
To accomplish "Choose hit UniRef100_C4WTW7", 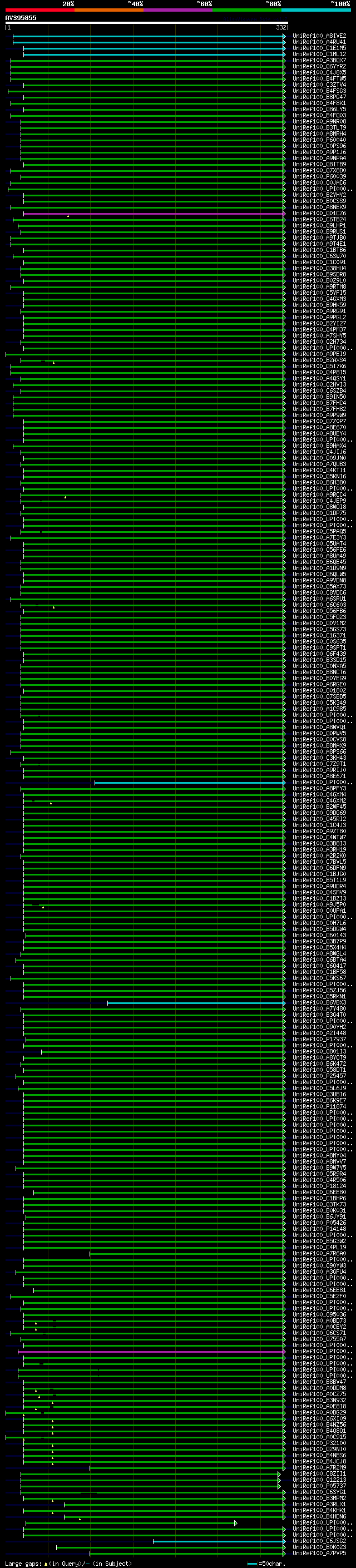I will point(319,838).
